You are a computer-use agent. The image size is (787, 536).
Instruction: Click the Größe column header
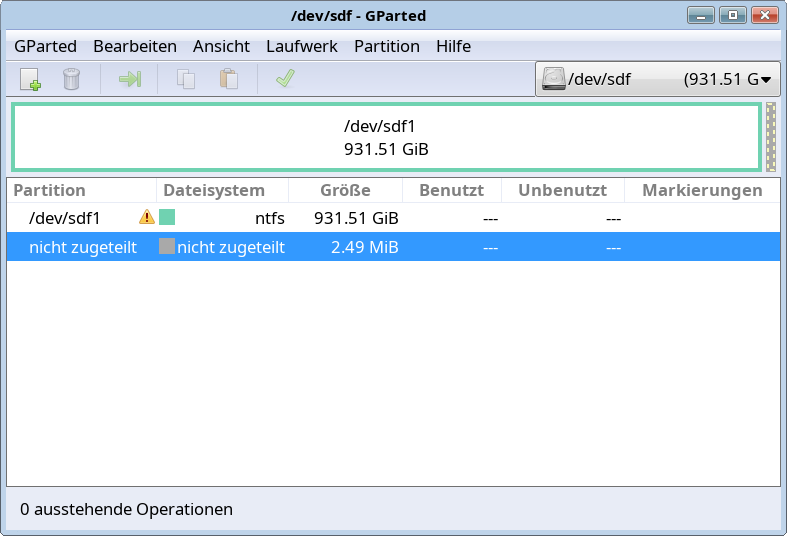pyautogui.click(x=345, y=190)
